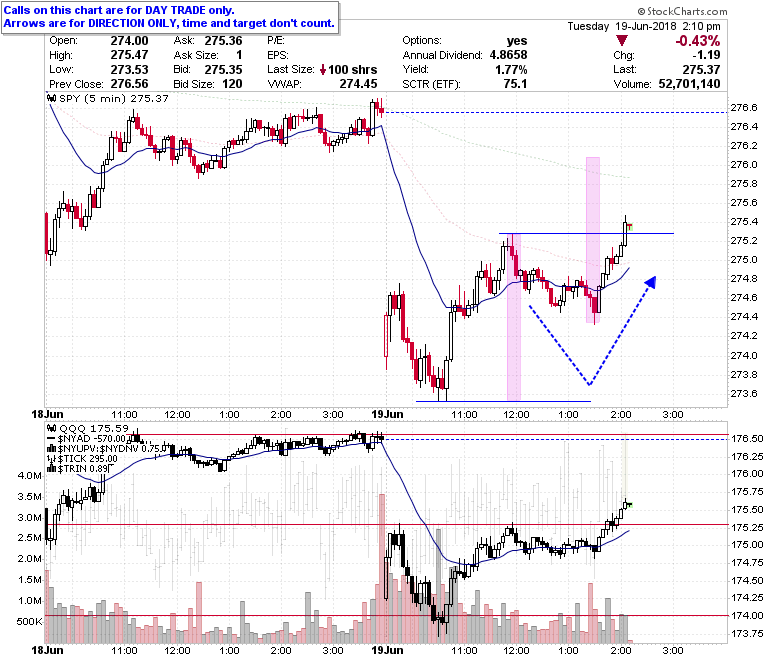This screenshot has width=780, height=659.
Task: Click the 274.0 price axis label
Action: coord(744,356)
